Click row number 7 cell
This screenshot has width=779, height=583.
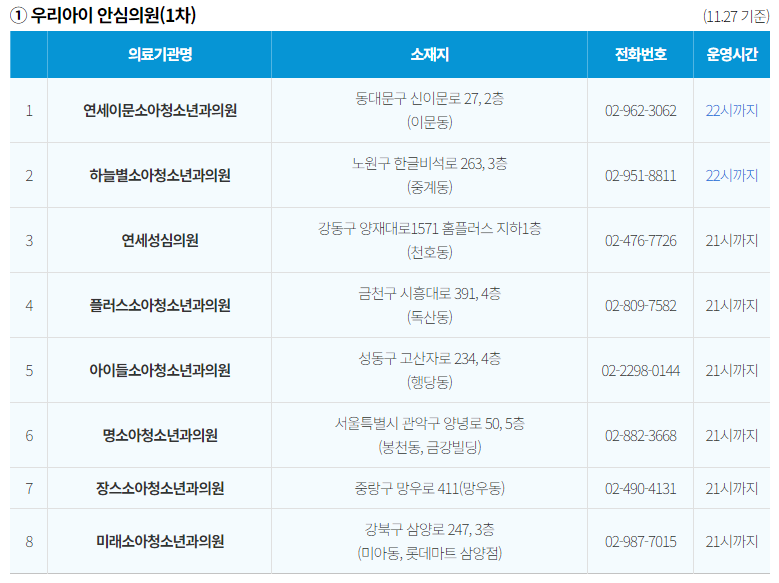click(29, 488)
